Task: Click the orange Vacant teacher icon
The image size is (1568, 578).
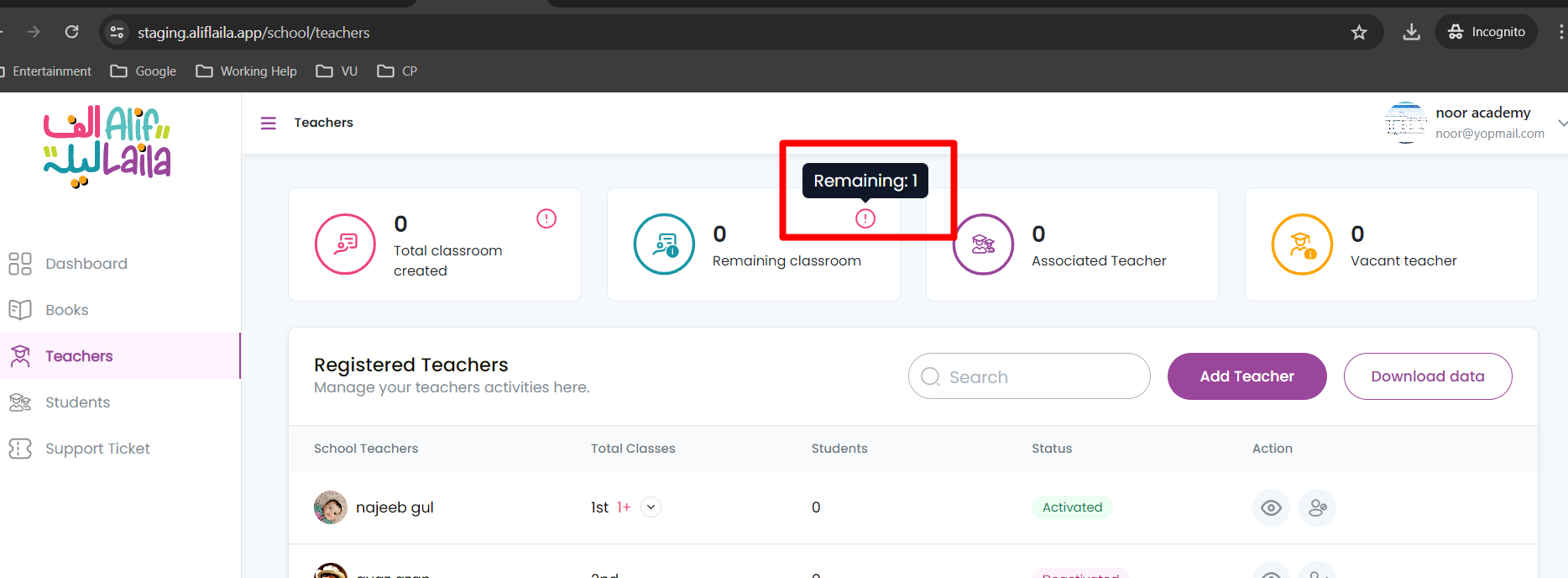Action: point(1302,244)
